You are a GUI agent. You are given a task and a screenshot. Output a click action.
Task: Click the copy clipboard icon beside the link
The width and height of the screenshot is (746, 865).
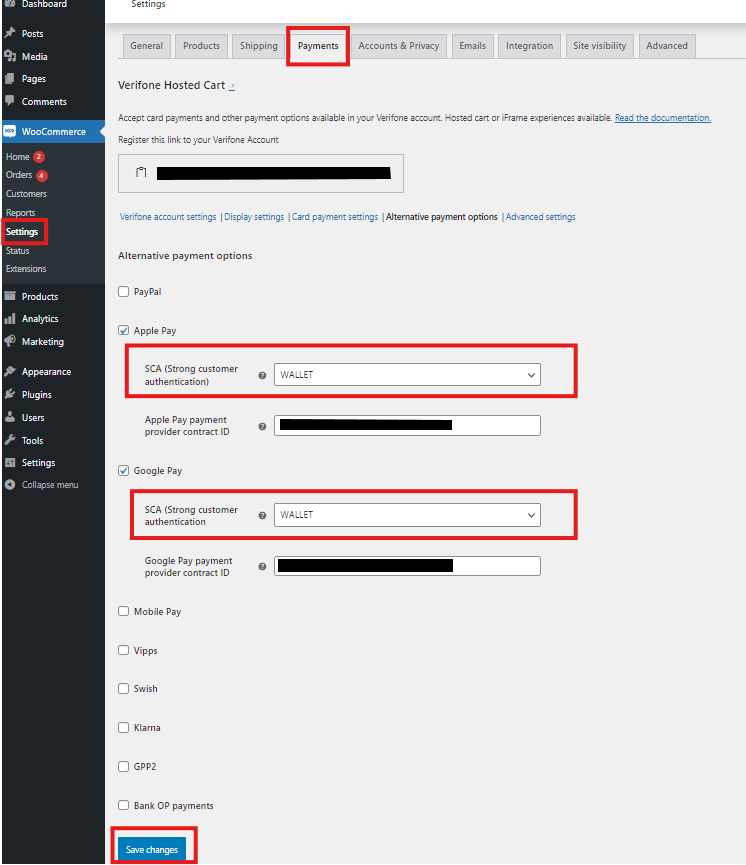[141, 173]
